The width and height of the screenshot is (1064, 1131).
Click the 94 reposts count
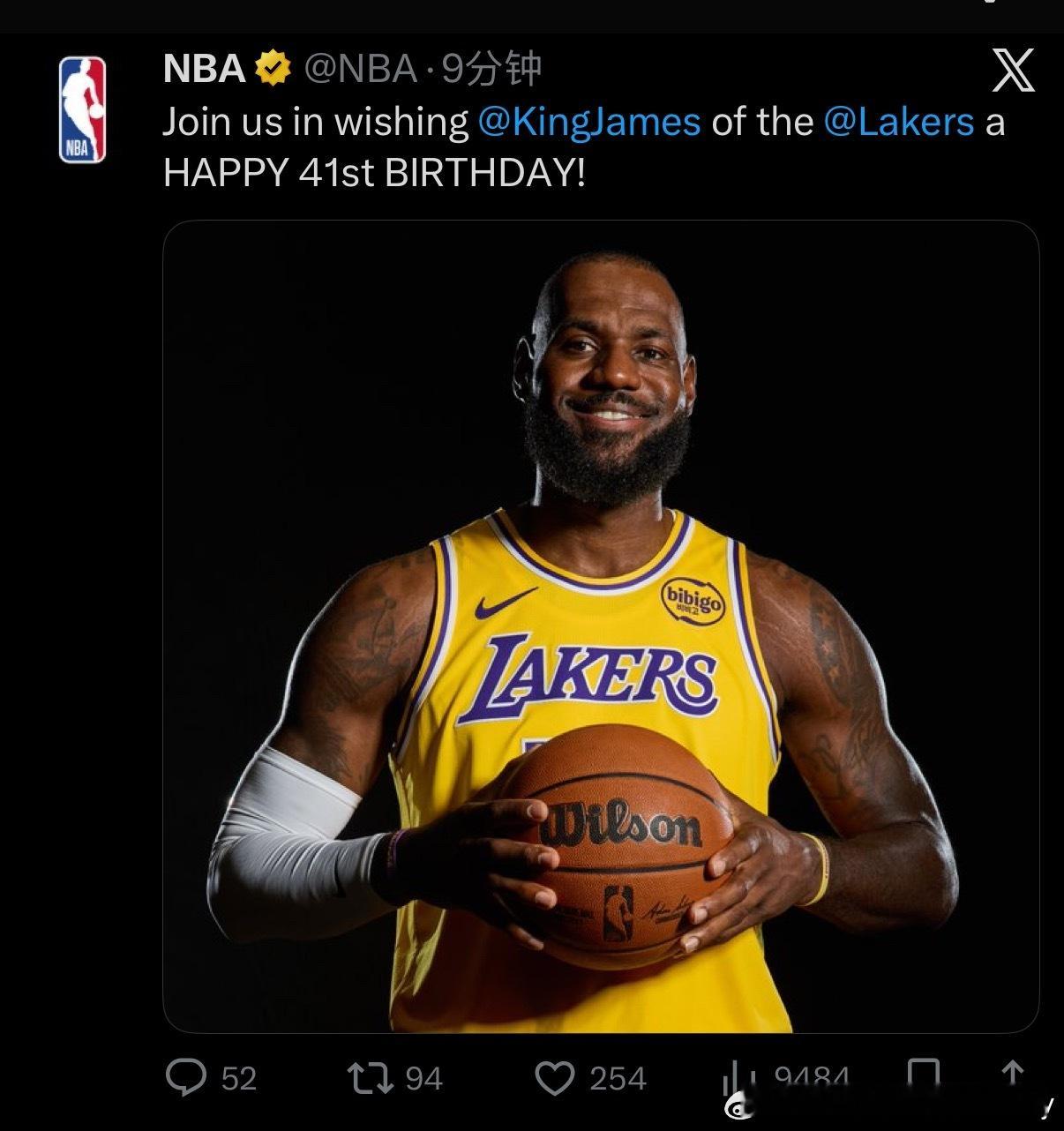[424, 1078]
